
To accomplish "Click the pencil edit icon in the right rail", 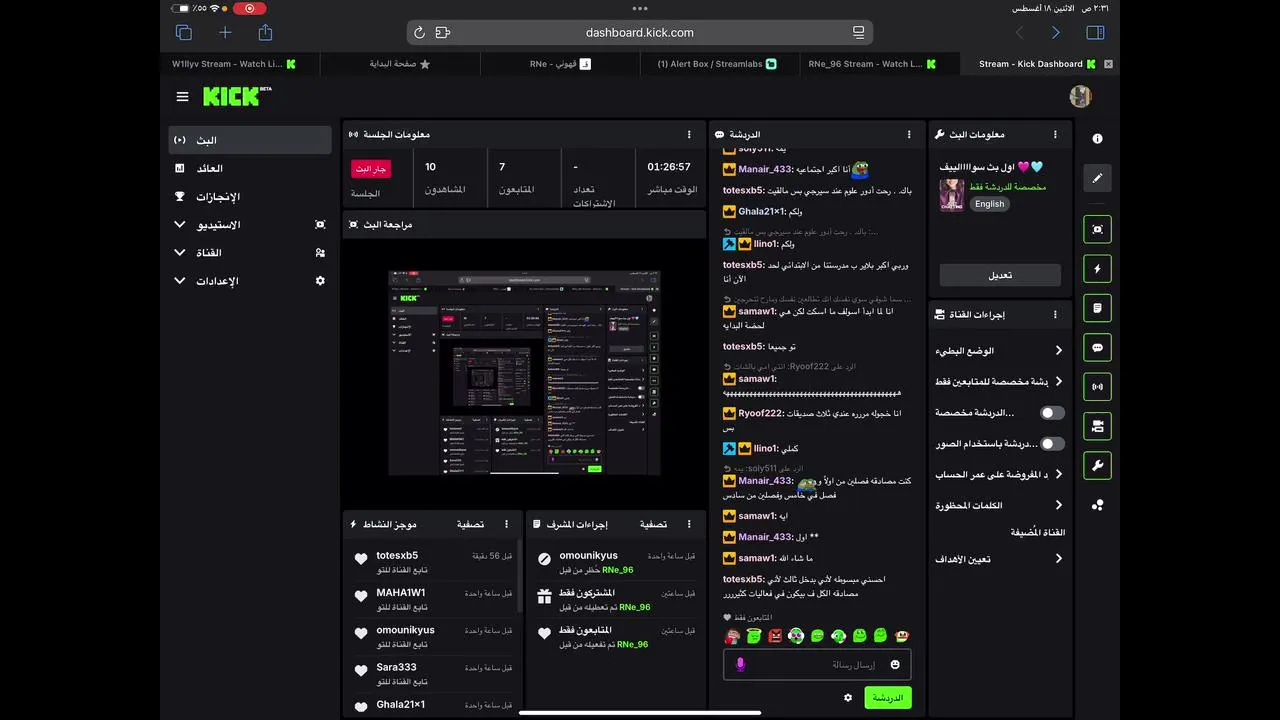I will [x=1097, y=178].
